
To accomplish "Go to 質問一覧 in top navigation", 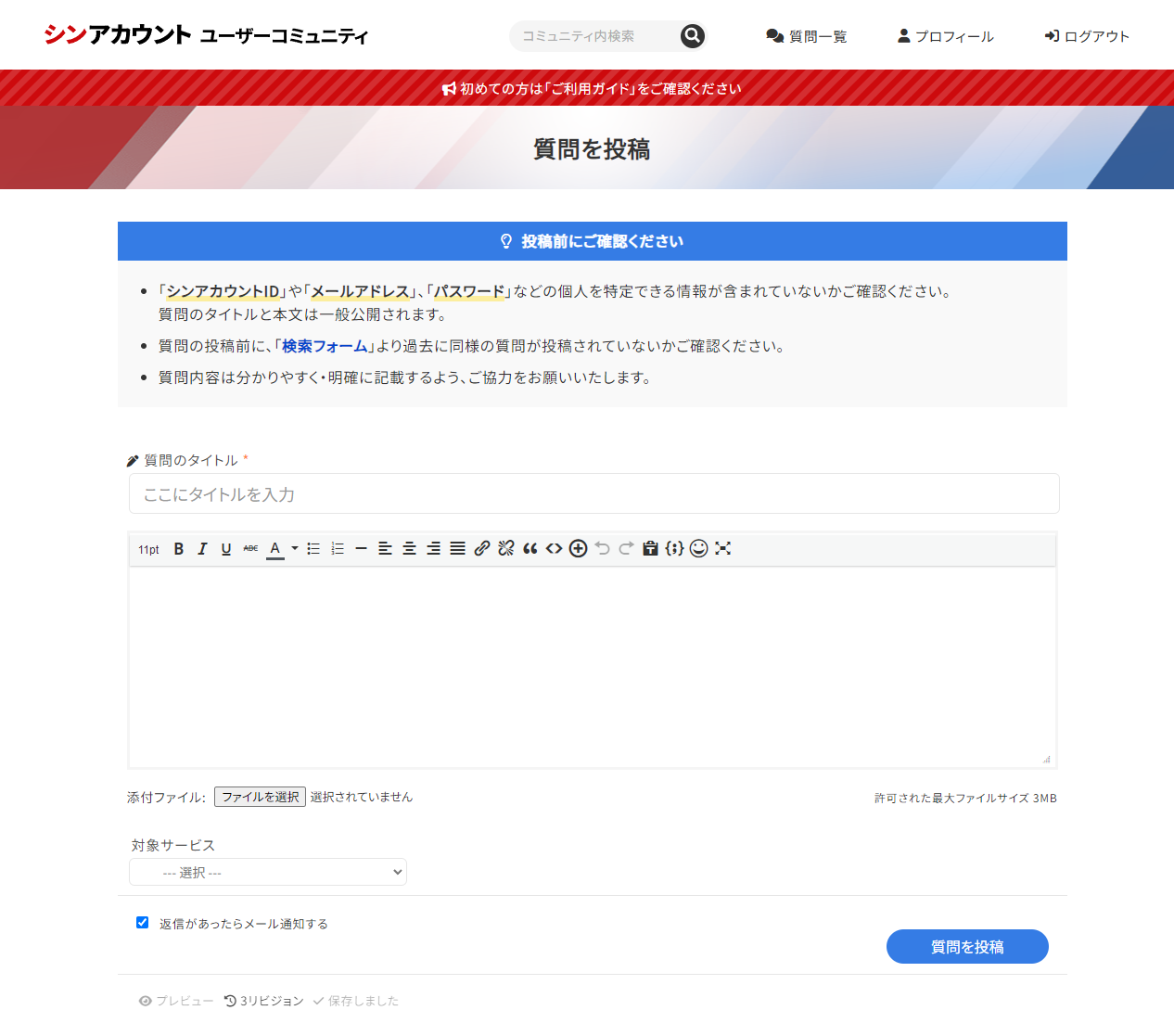I will (807, 36).
